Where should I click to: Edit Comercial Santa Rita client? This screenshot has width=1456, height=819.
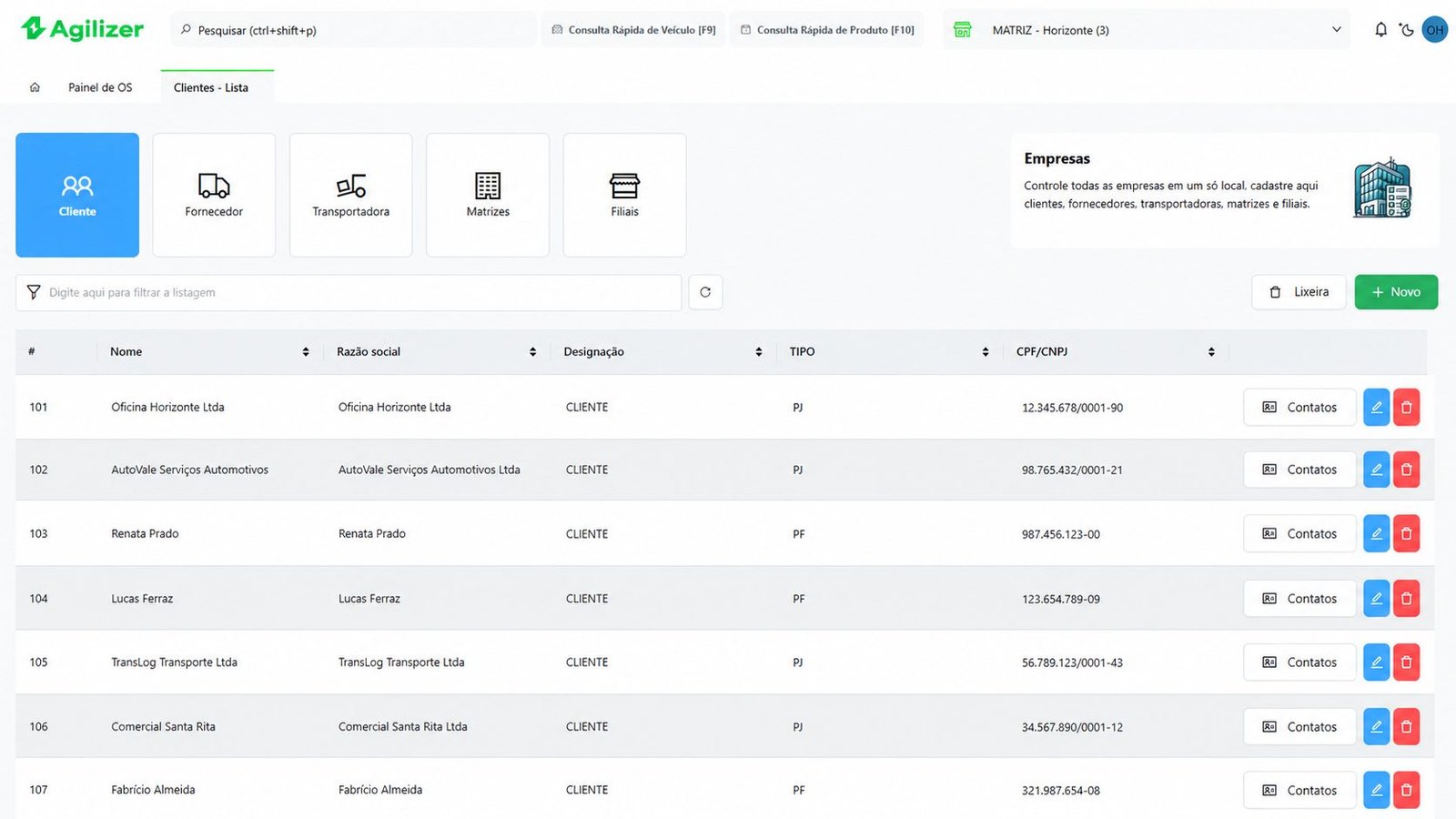click(1376, 726)
